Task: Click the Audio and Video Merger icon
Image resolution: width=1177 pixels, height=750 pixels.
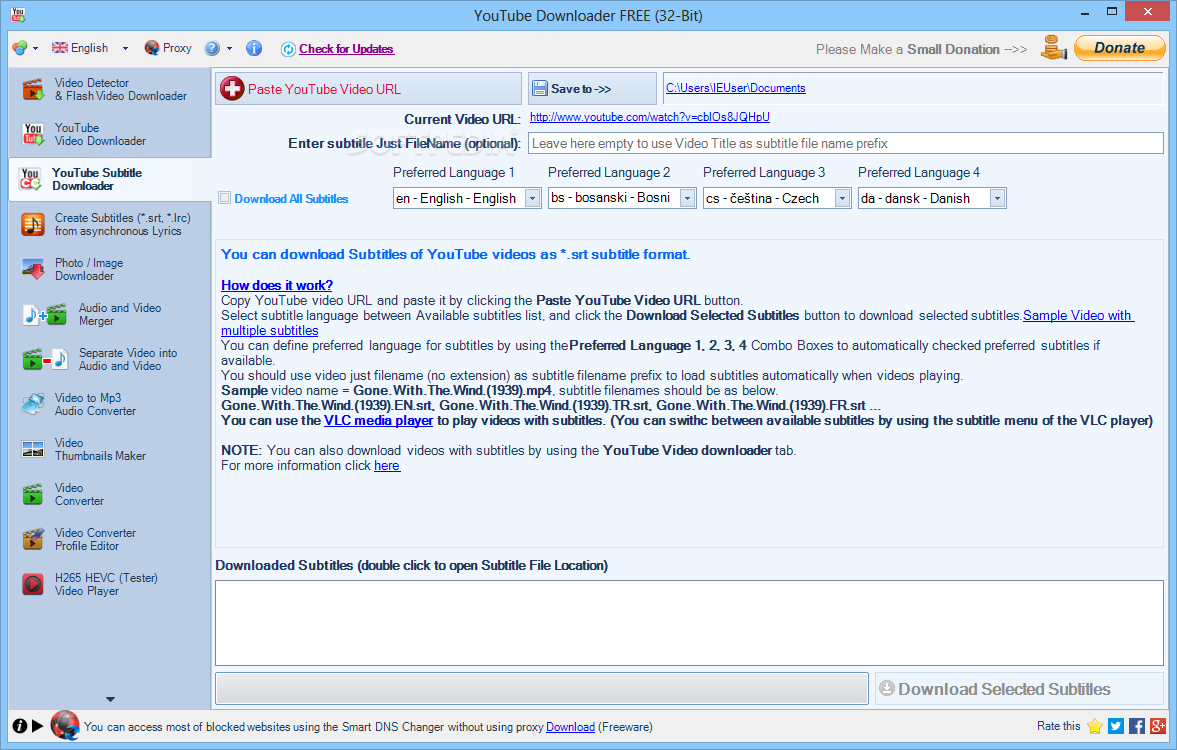Action: 45,315
